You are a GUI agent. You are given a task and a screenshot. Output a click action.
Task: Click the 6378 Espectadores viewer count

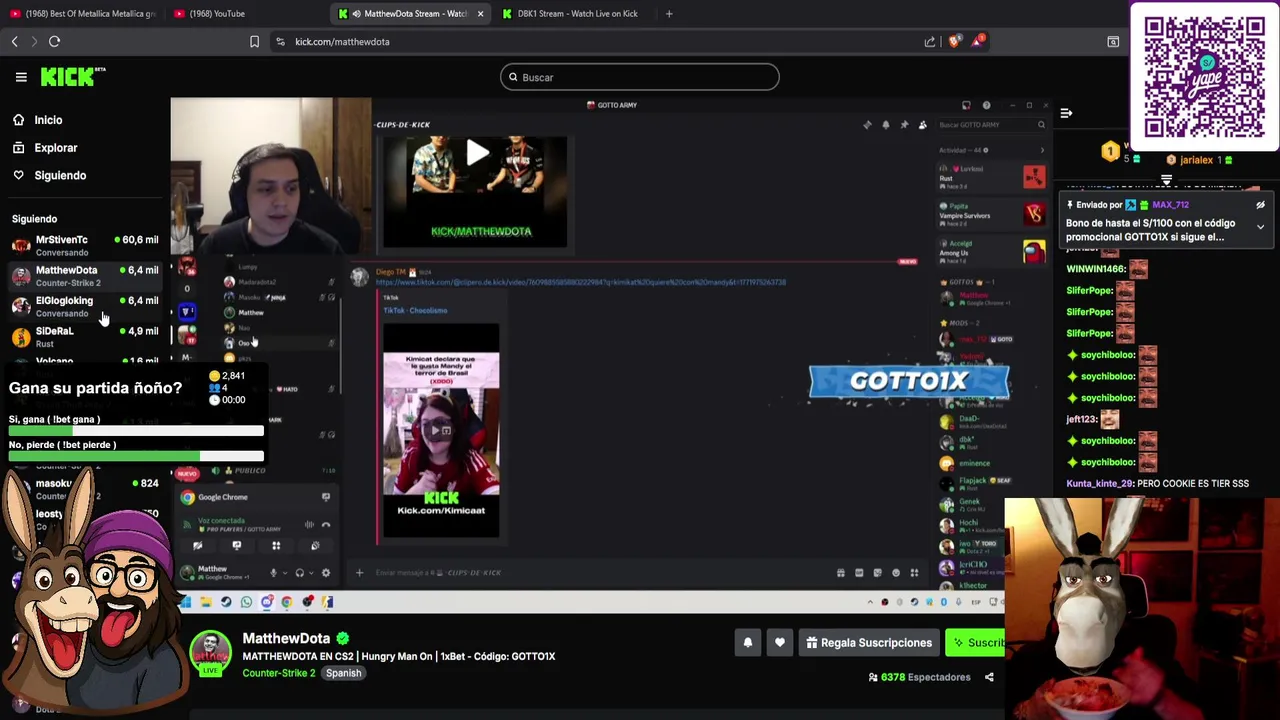tap(919, 677)
